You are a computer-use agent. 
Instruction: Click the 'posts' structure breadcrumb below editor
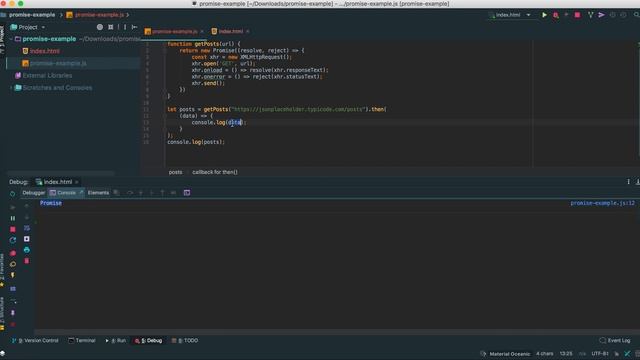176,172
